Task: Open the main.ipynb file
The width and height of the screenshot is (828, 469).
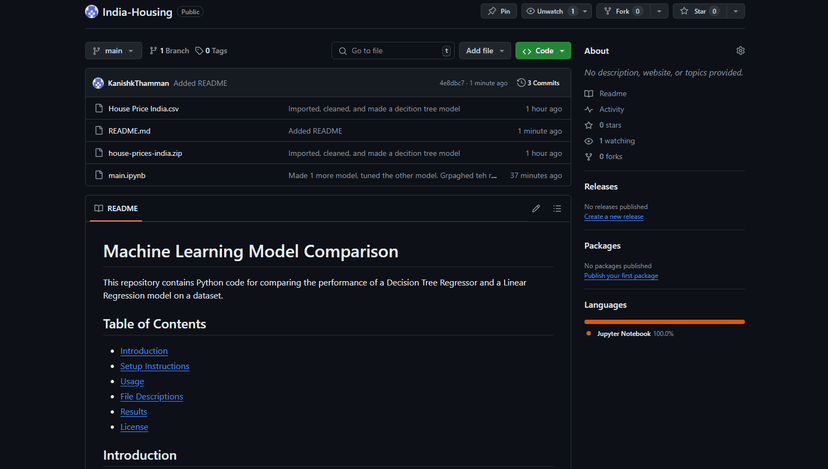Action: point(127,175)
